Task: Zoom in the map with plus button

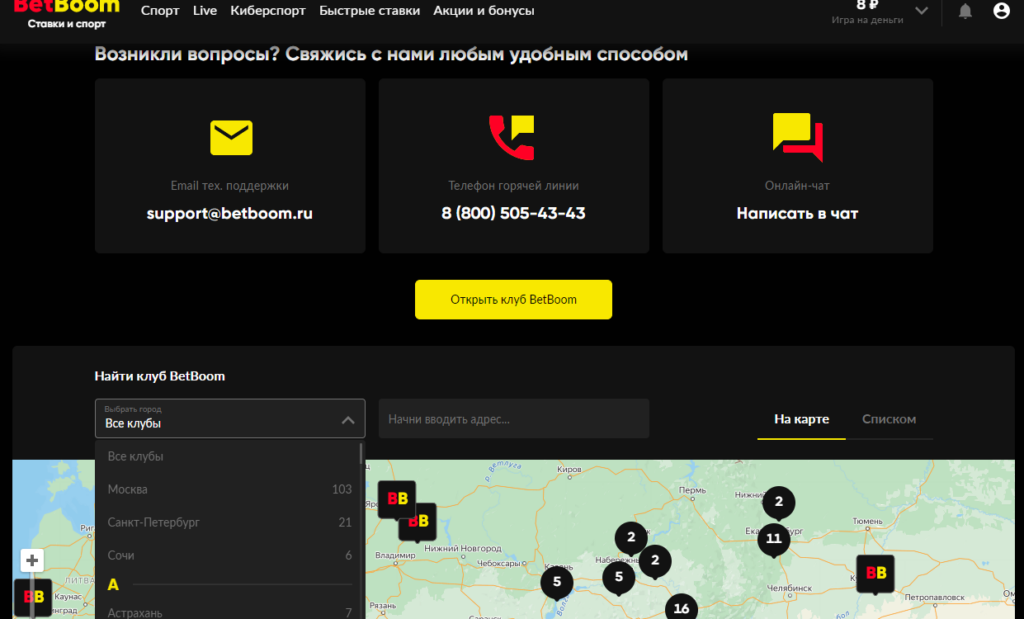Action: coord(32,560)
